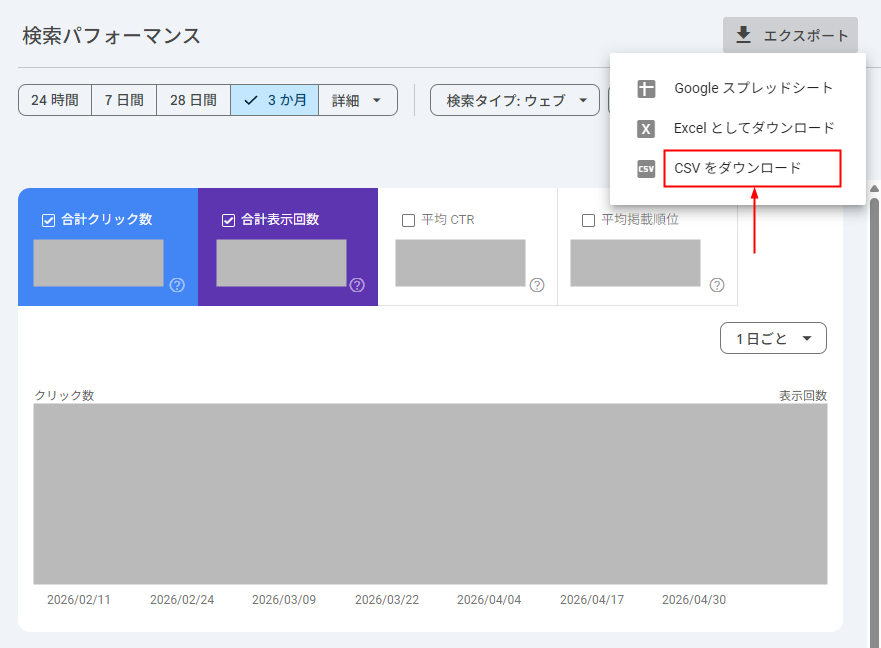
Task: Choose Google スプレッドシート export option
Action: click(x=738, y=89)
